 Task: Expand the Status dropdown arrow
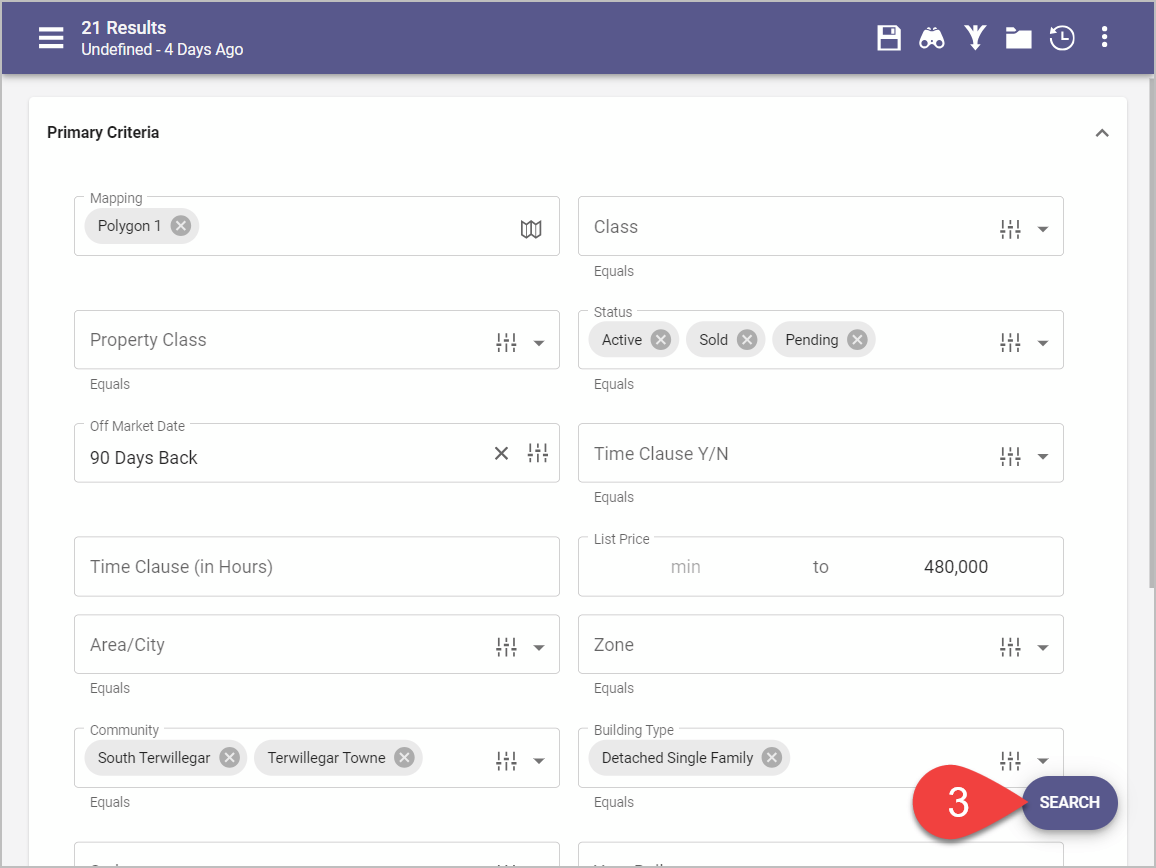click(1042, 343)
